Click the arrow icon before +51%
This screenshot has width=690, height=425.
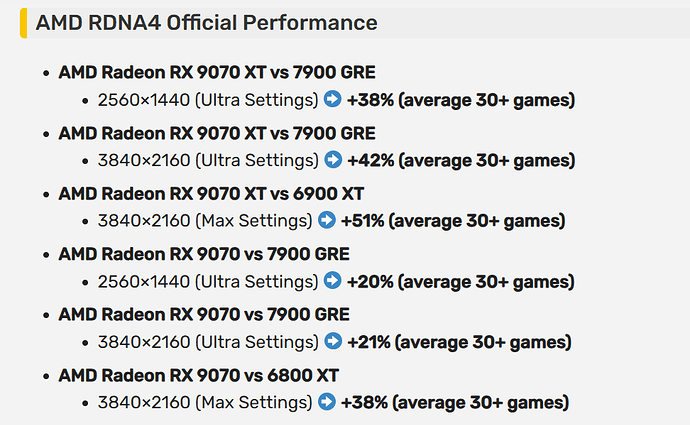(x=326, y=221)
